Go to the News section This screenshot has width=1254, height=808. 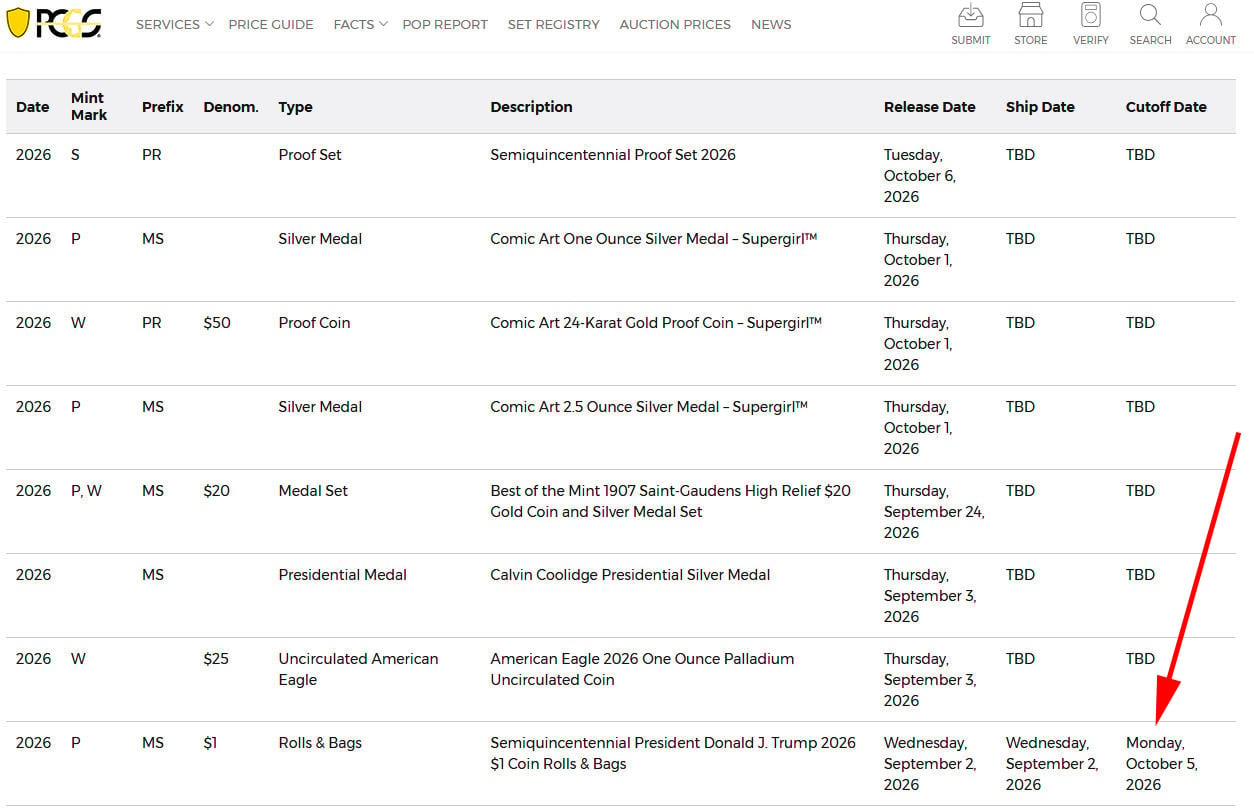771,24
